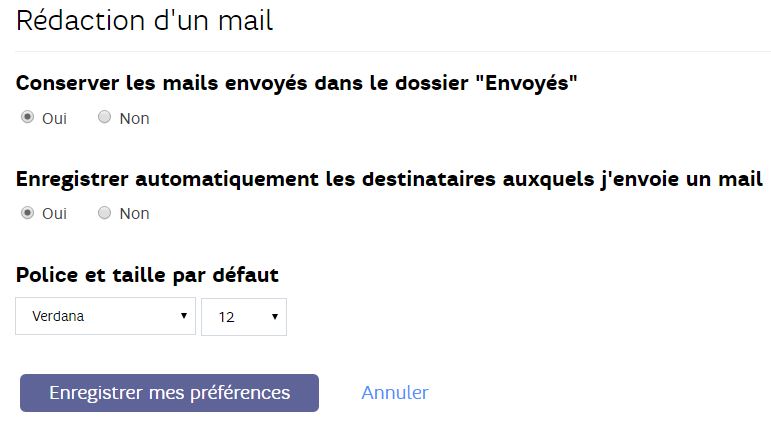Open the font size 12 dropdown
The height and width of the screenshot is (425, 771).
click(x=244, y=316)
